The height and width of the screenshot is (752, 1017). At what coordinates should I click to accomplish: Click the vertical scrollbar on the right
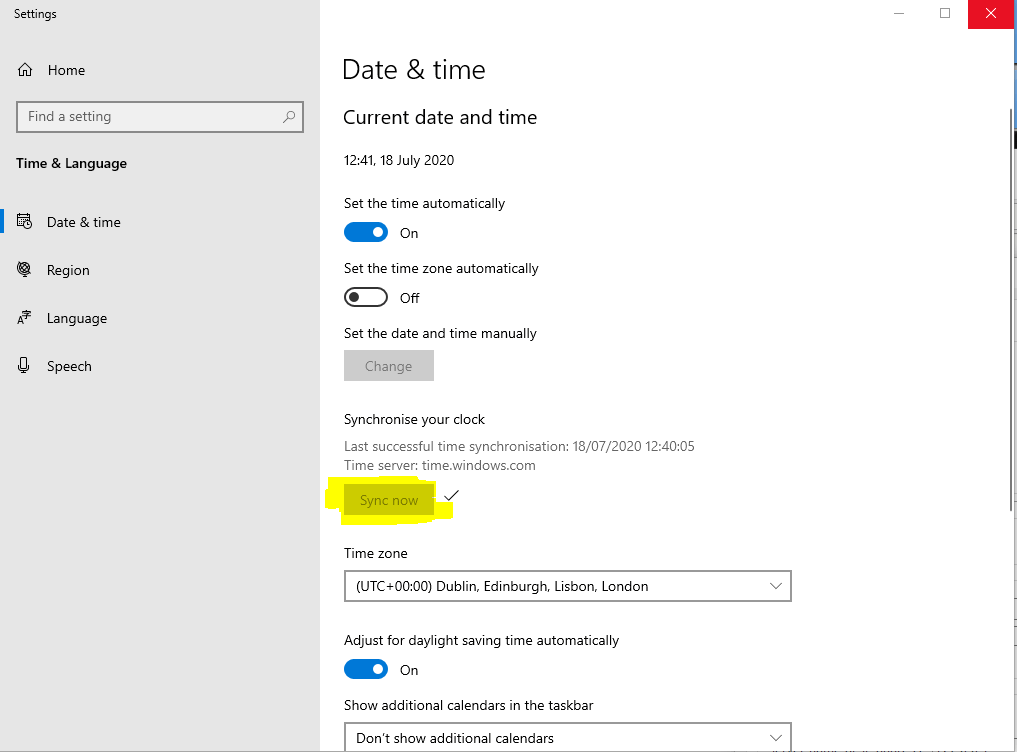1012,308
